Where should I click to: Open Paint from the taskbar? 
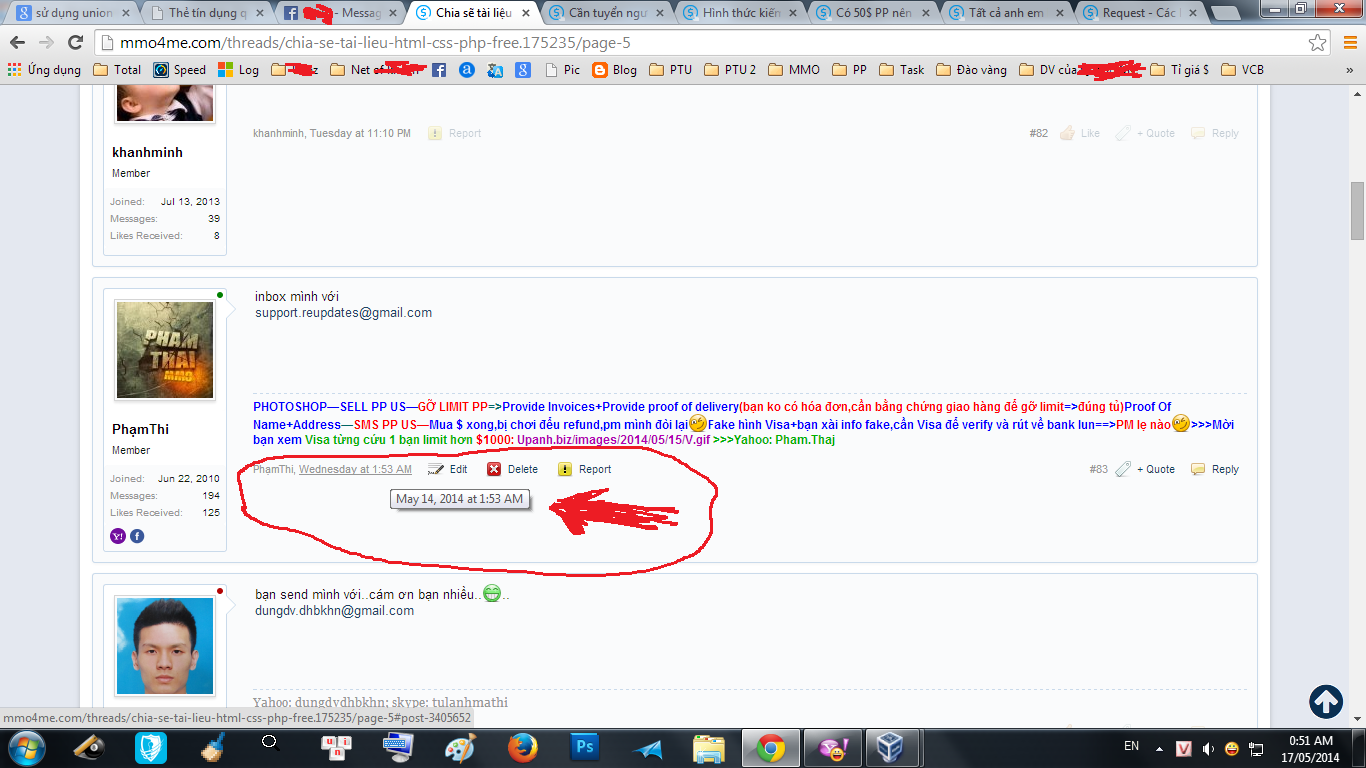[460, 747]
